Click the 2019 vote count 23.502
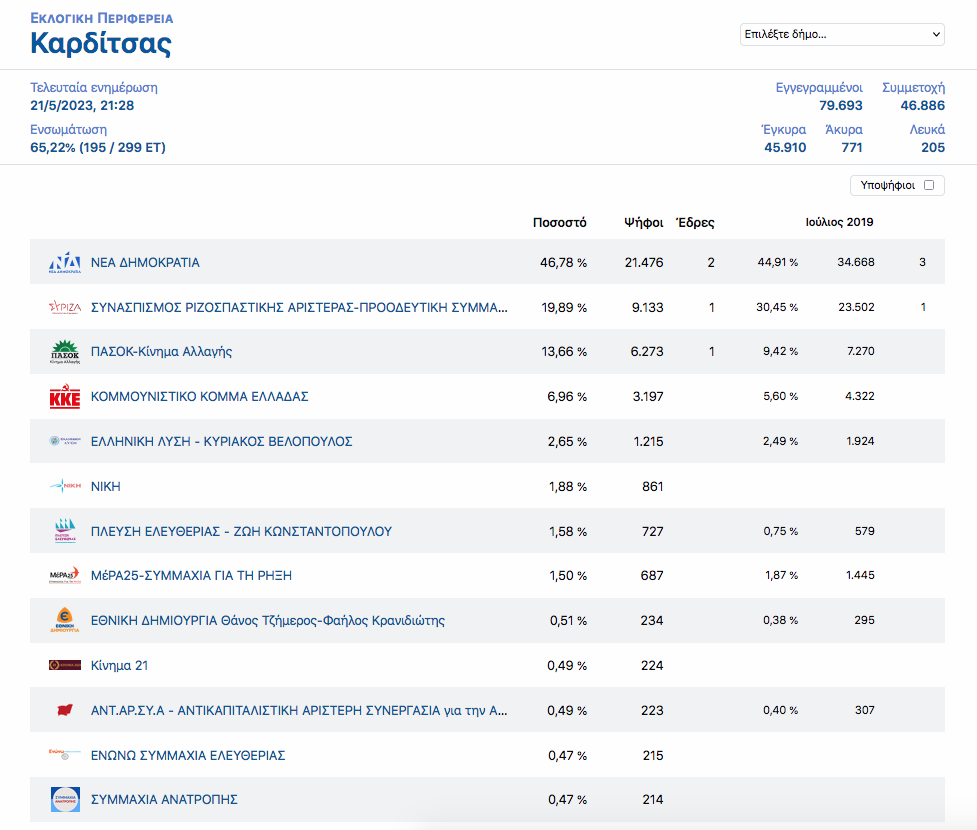Viewport: 977px width, 830px height. (857, 307)
